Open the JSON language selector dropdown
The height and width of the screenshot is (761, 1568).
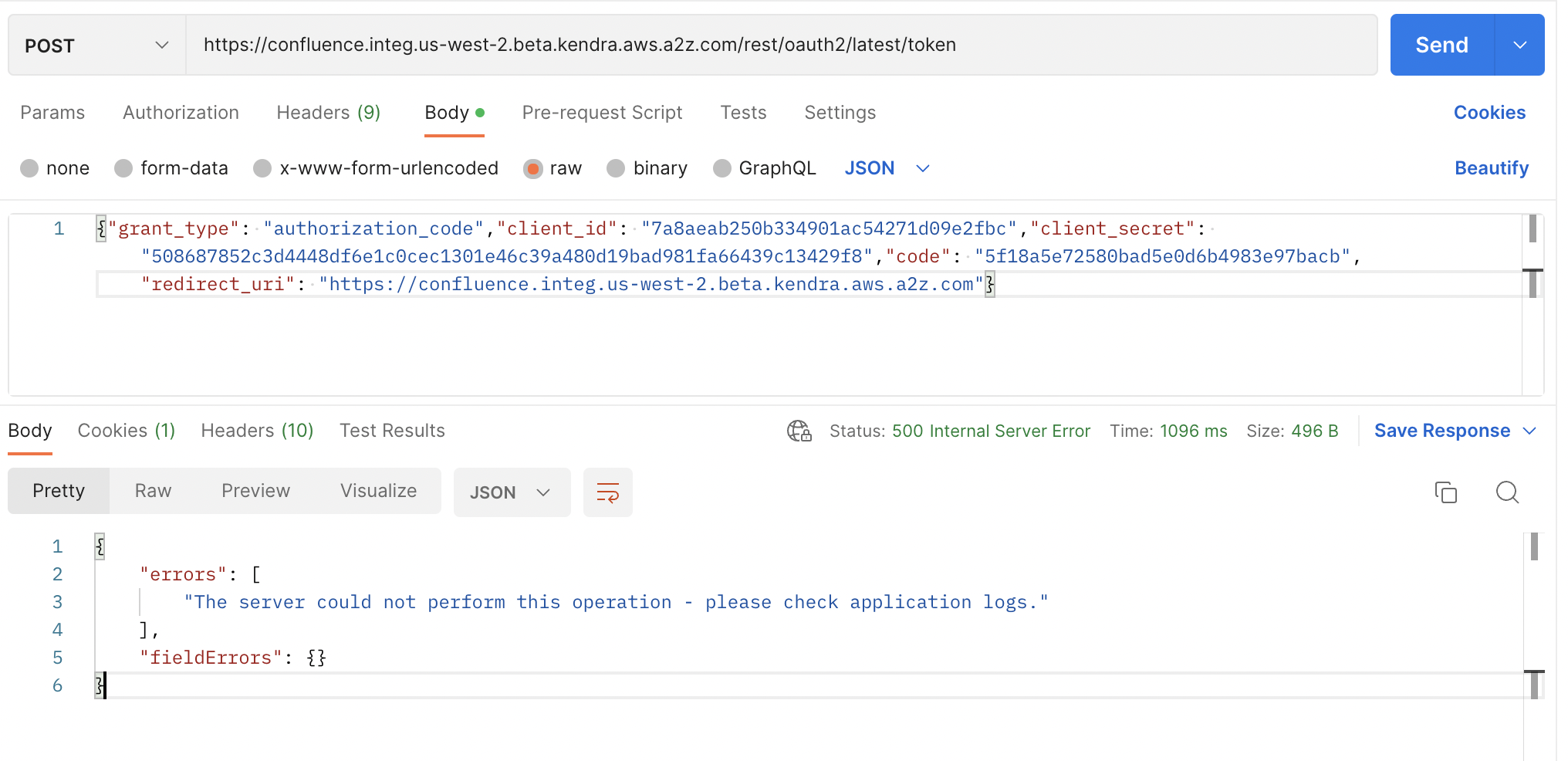click(886, 167)
